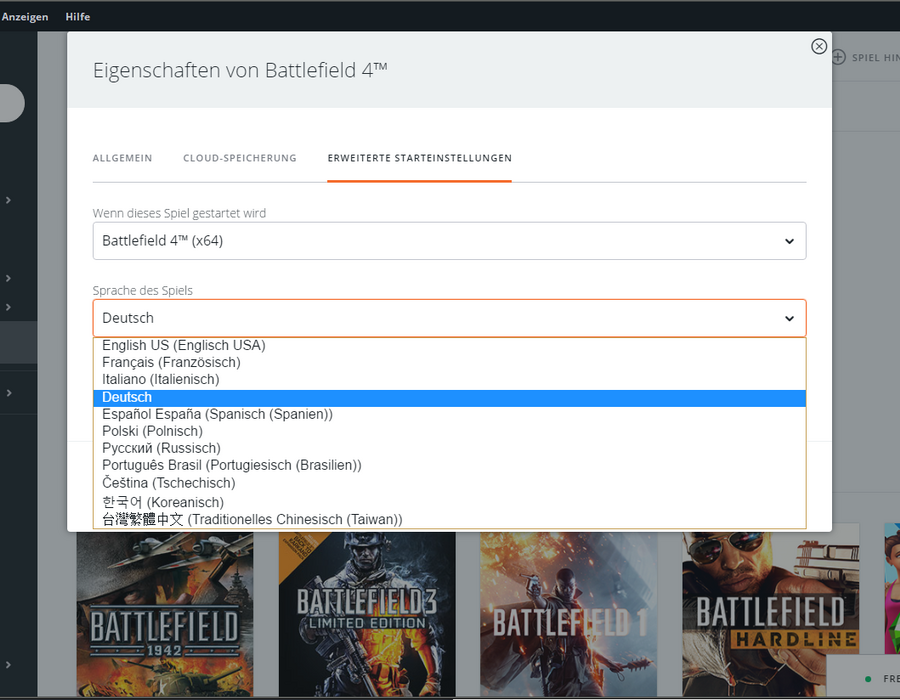Viewport: 900px width, 700px height.
Task: Open the Battlefield 4 (x64) launch dropdown
Action: pyautogui.click(x=449, y=241)
